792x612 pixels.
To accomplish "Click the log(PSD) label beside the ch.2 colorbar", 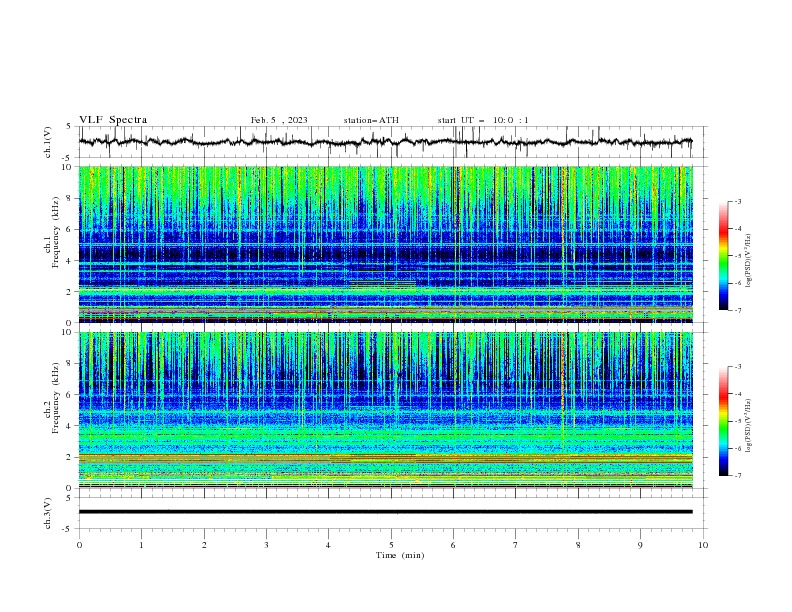I will pos(748,426).
